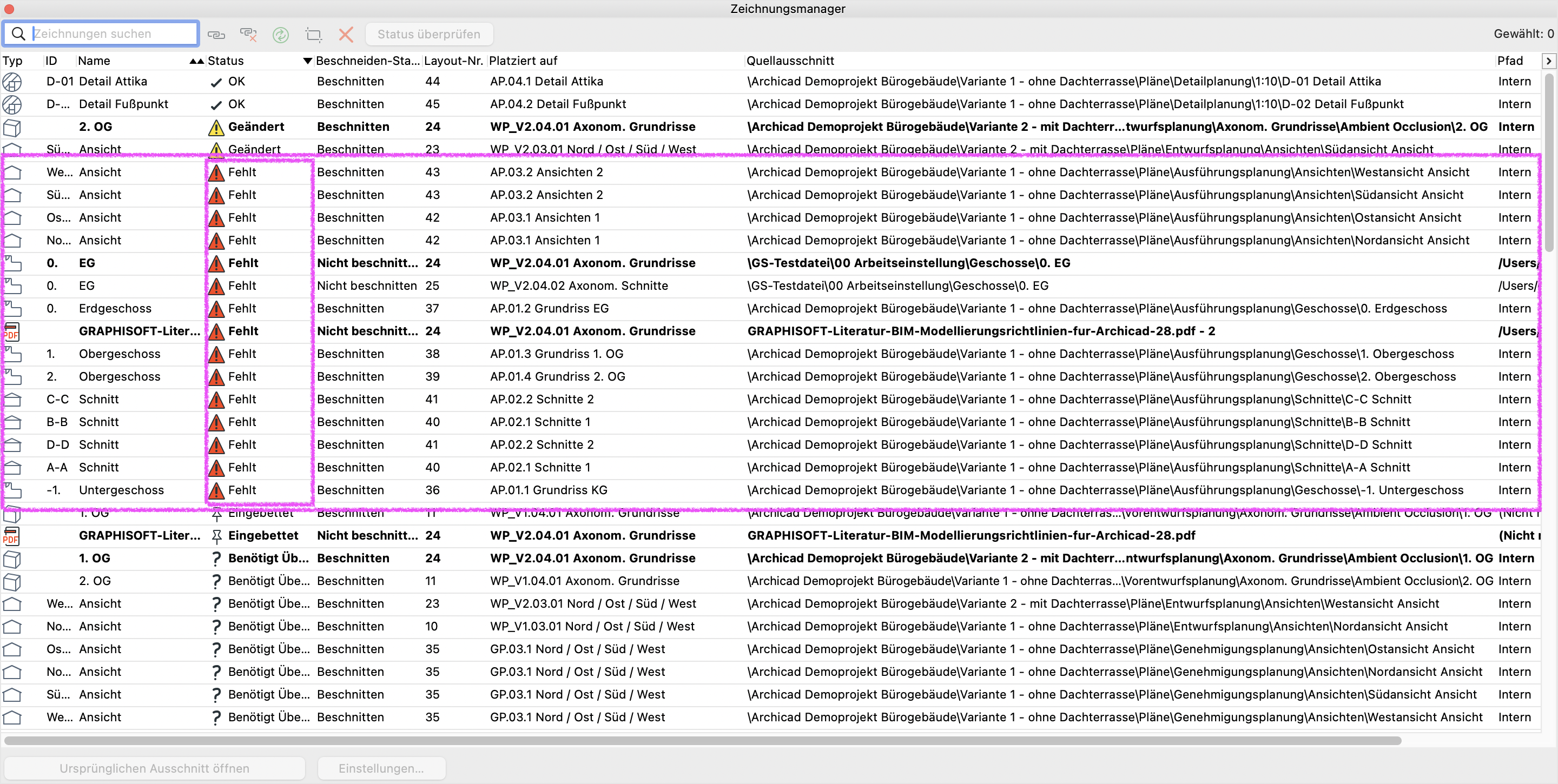Select the AP.02.2 Schnitte 2 cell in C-C row
The image size is (1558, 784).
tap(542, 400)
